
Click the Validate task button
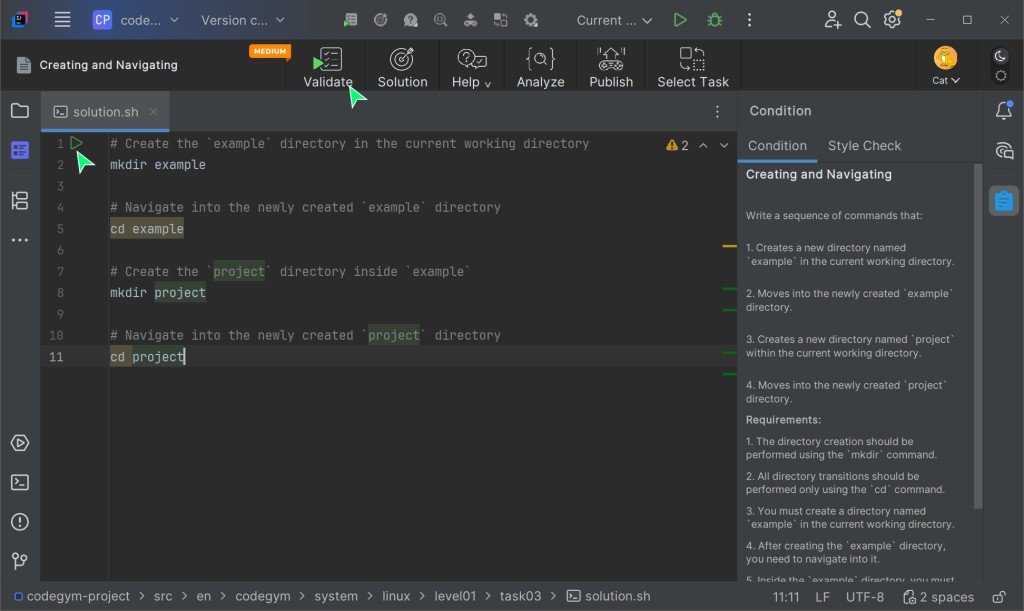coord(328,67)
